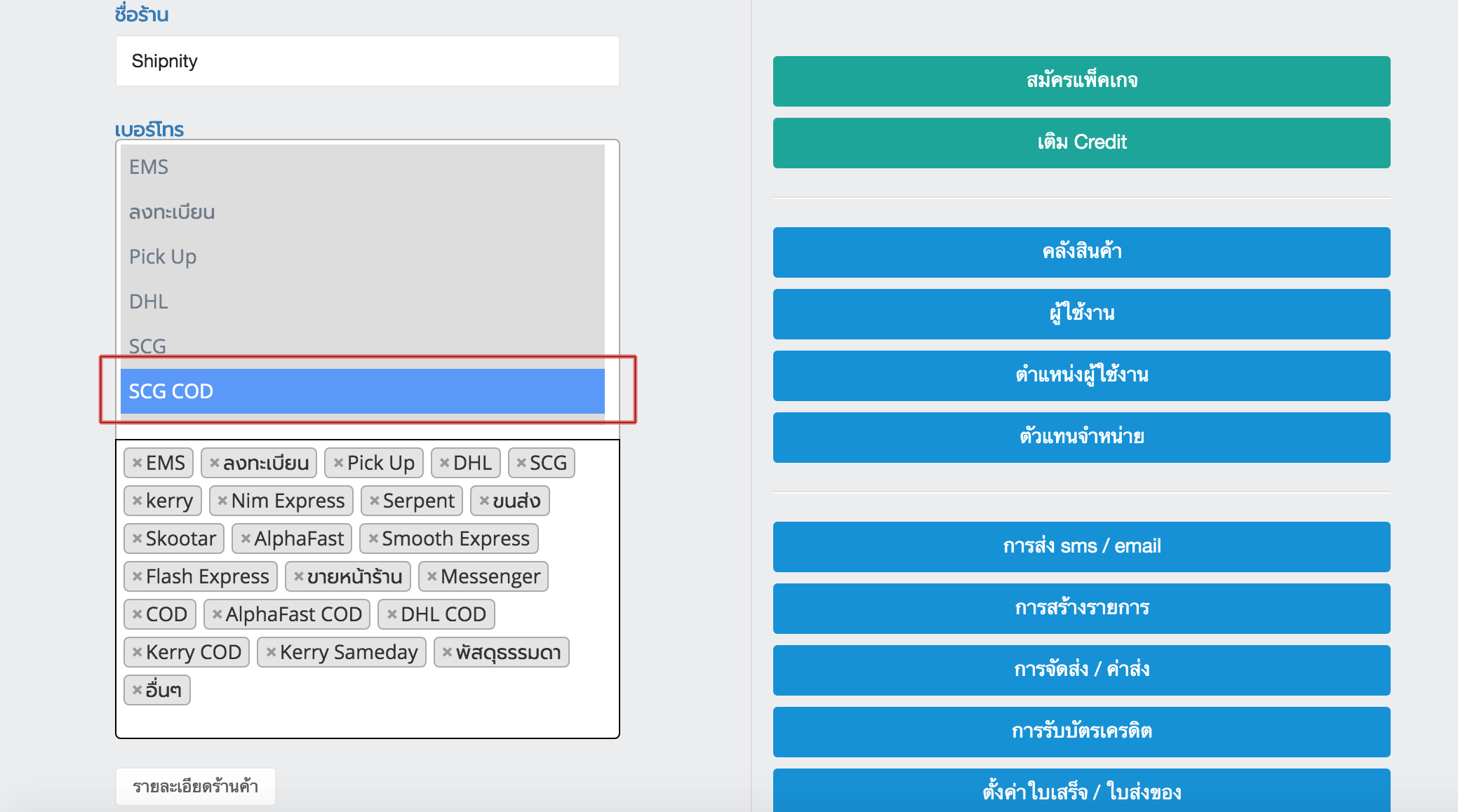
Task: Select SCG COD option in the list
Action: pyautogui.click(x=362, y=391)
